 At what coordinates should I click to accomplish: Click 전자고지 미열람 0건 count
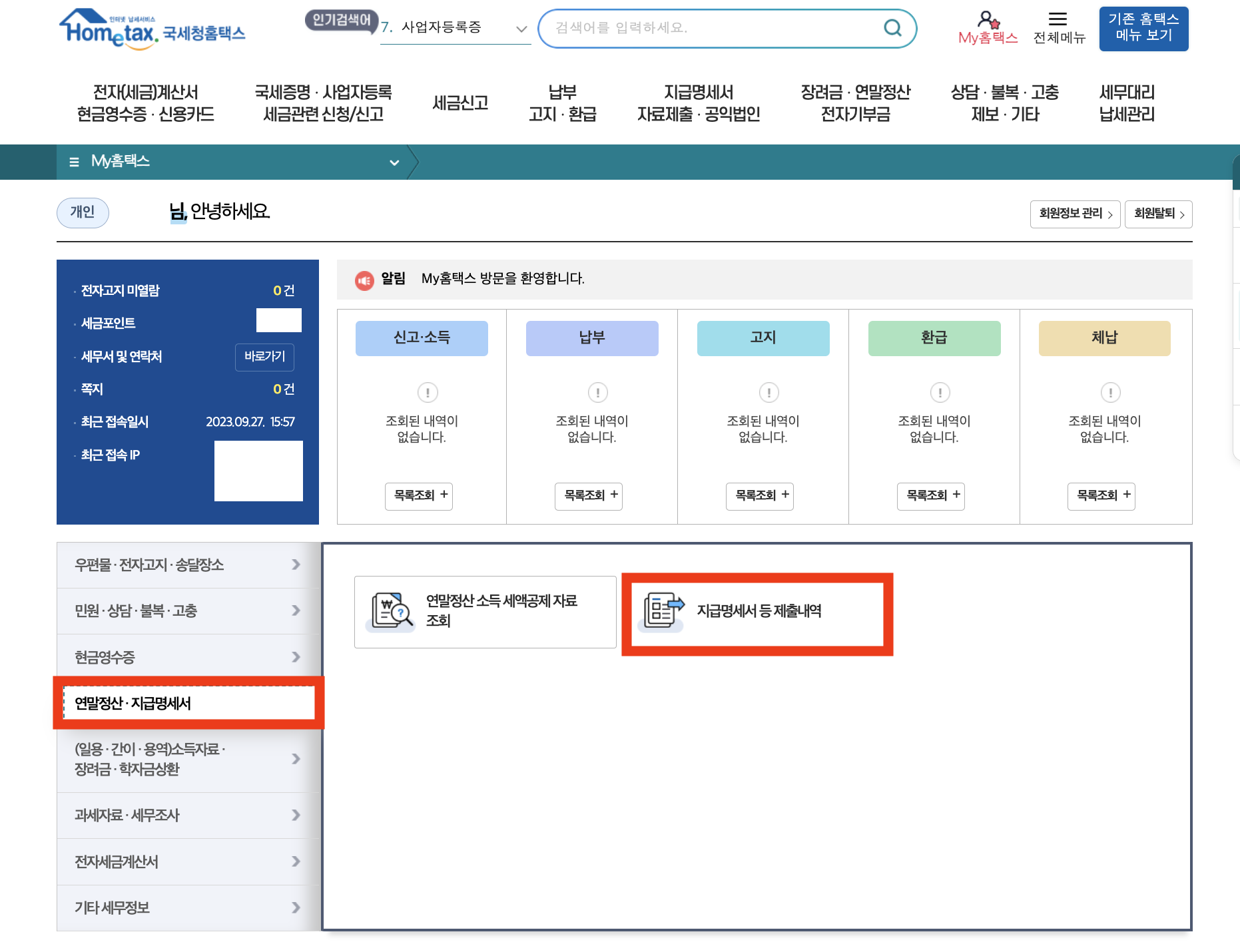coord(284,291)
